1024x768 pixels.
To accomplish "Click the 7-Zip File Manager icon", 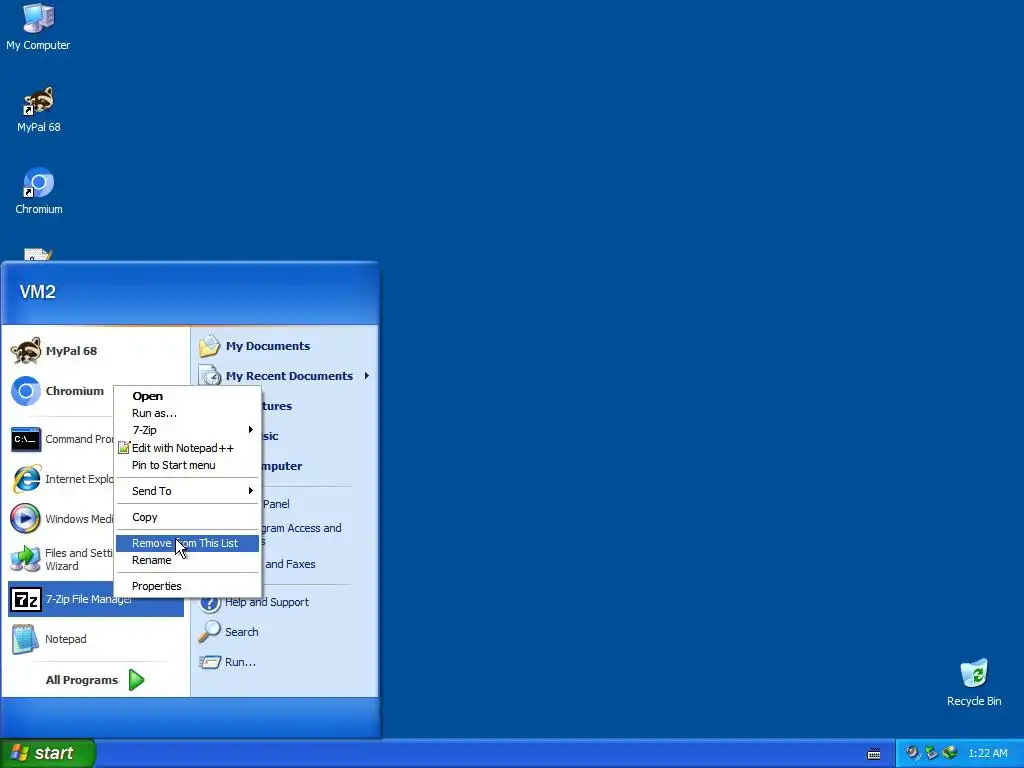I will (26, 600).
